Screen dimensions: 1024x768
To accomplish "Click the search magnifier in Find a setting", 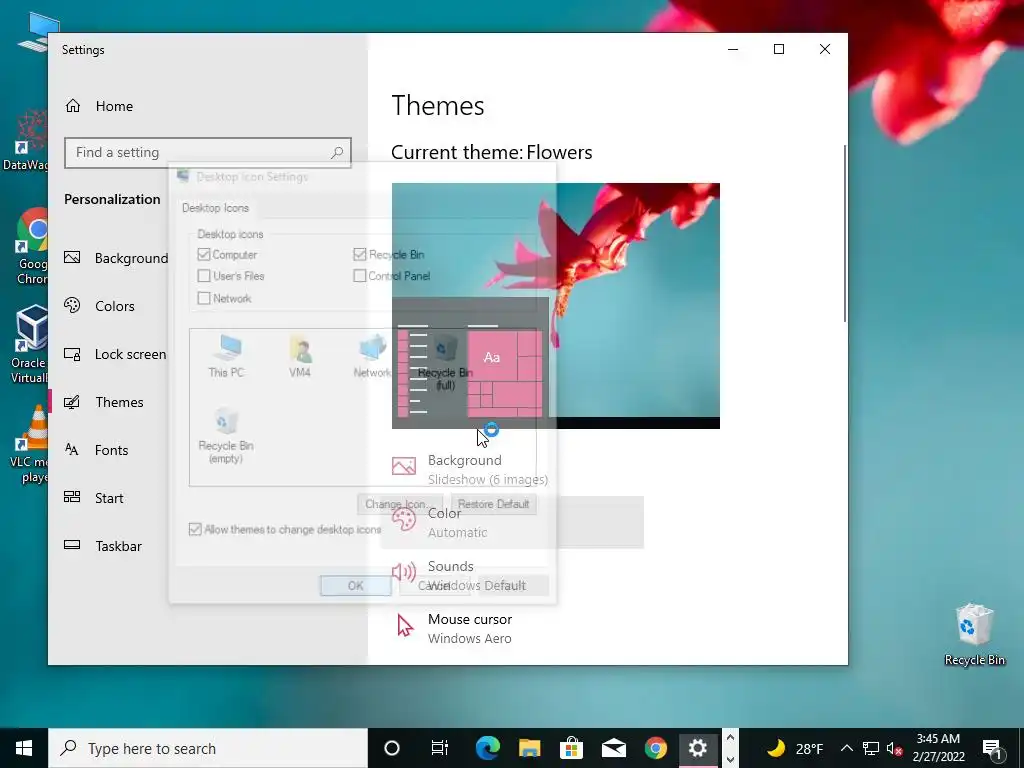I will click(x=337, y=153).
